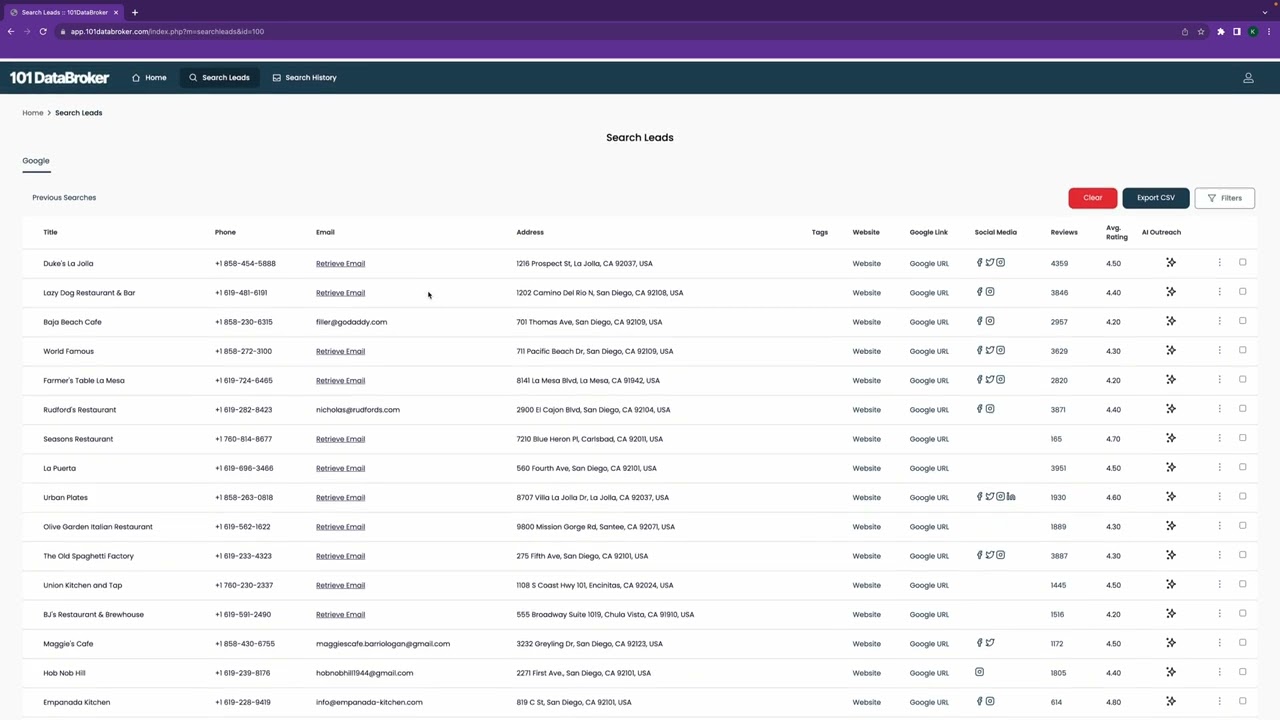Open row options menu for La Puerta
The height and width of the screenshot is (720, 1280).
[1219, 467]
